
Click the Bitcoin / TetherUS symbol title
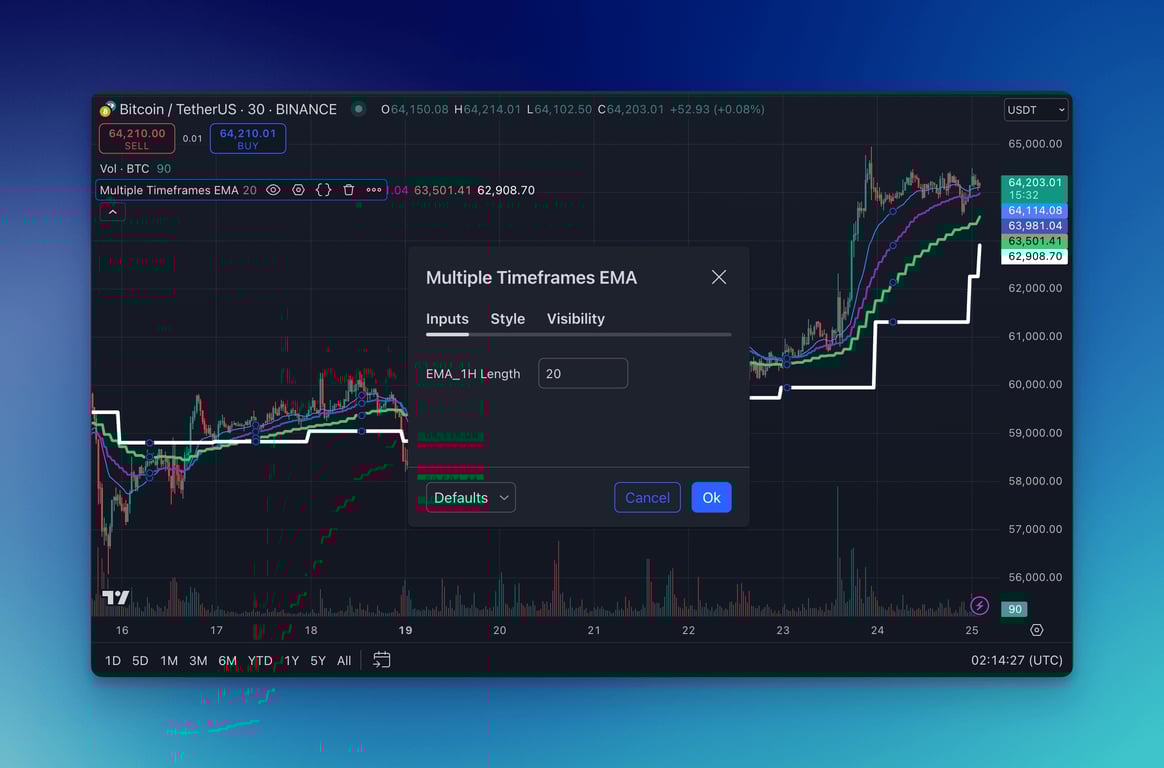pyautogui.click(x=229, y=109)
